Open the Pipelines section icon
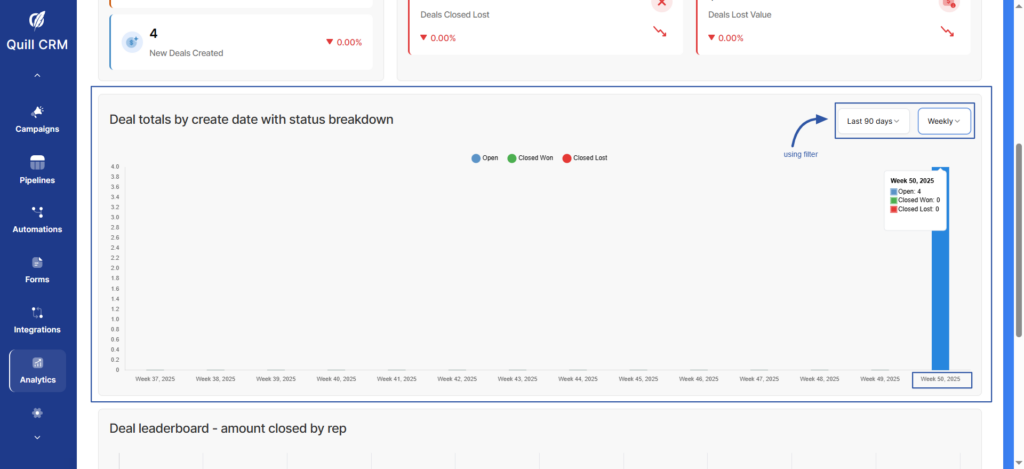The height and width of the screenshot is (469, 1024). point(37,162)
